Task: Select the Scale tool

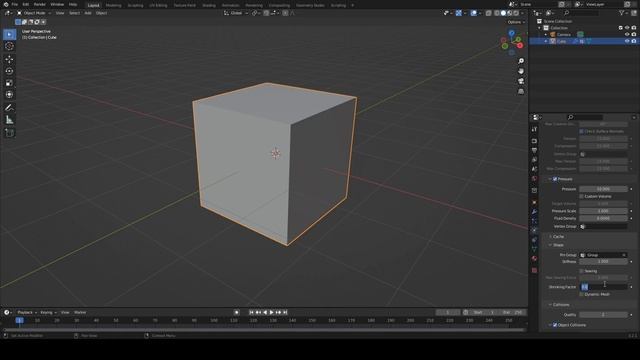Action: coord(9,83)
